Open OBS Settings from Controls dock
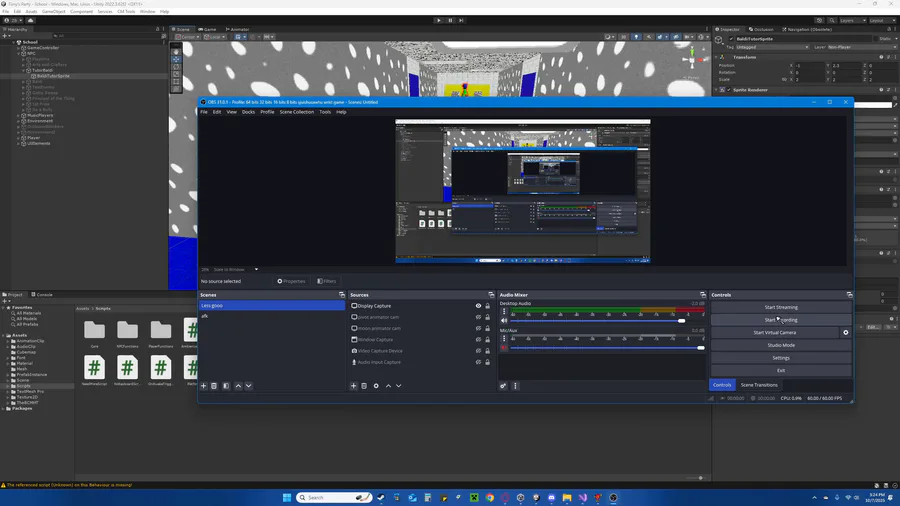Screen dimensions: 900x506 (781, 357)
